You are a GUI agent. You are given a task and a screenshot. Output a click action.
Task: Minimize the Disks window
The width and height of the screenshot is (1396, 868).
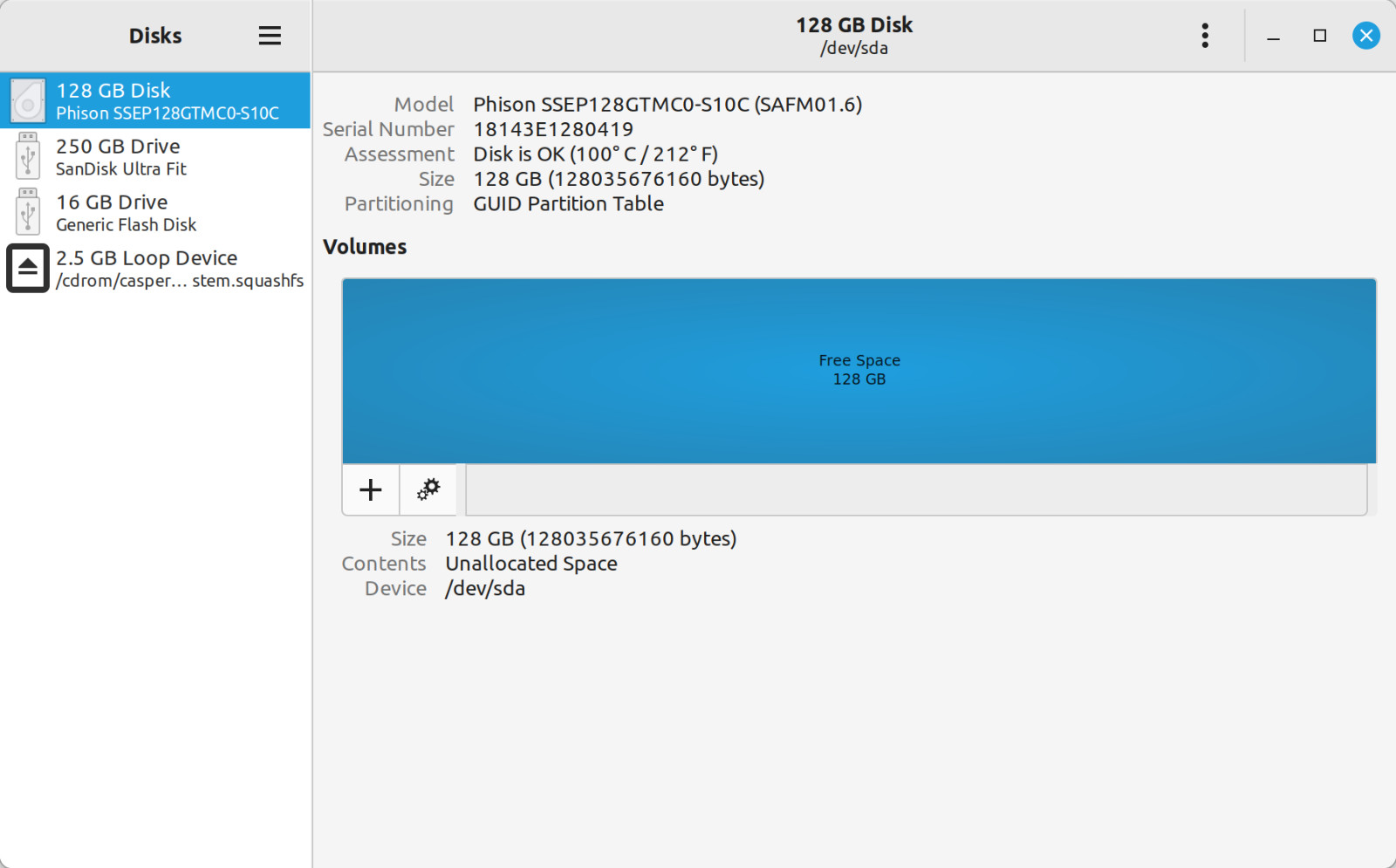coord(1274,36)
